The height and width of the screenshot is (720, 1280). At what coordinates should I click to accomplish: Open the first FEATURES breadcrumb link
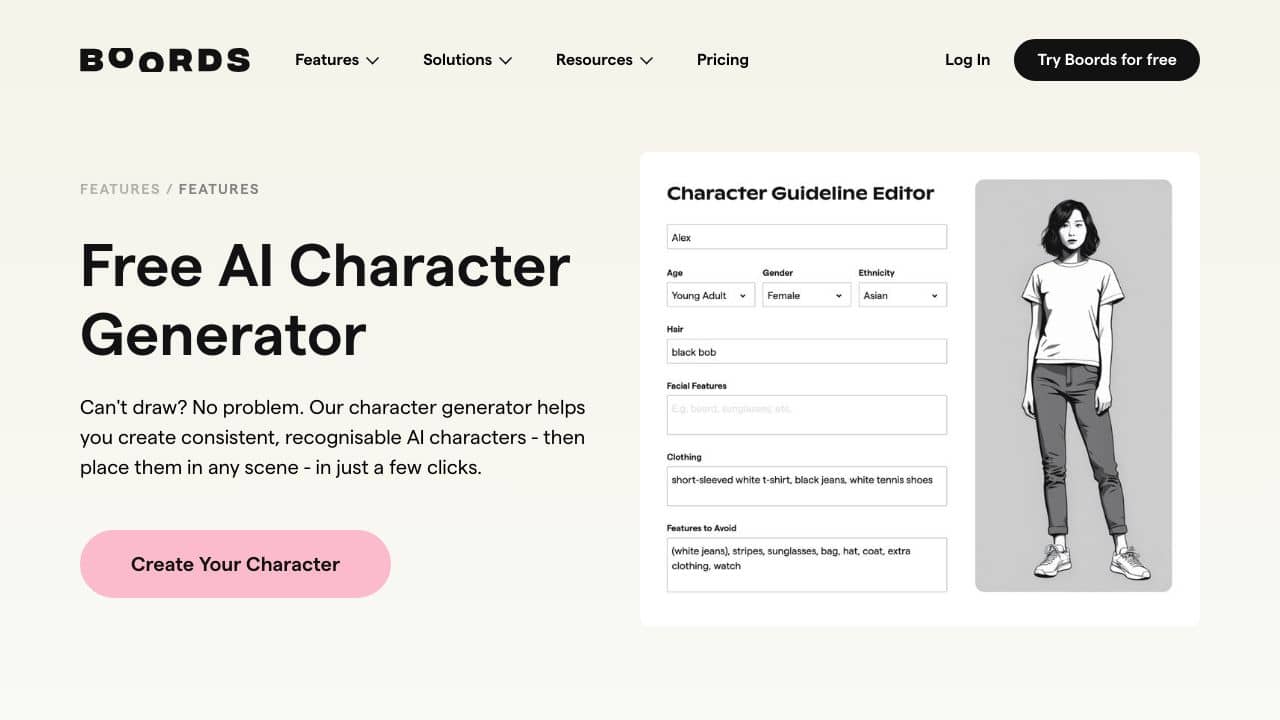coord(120,189)
